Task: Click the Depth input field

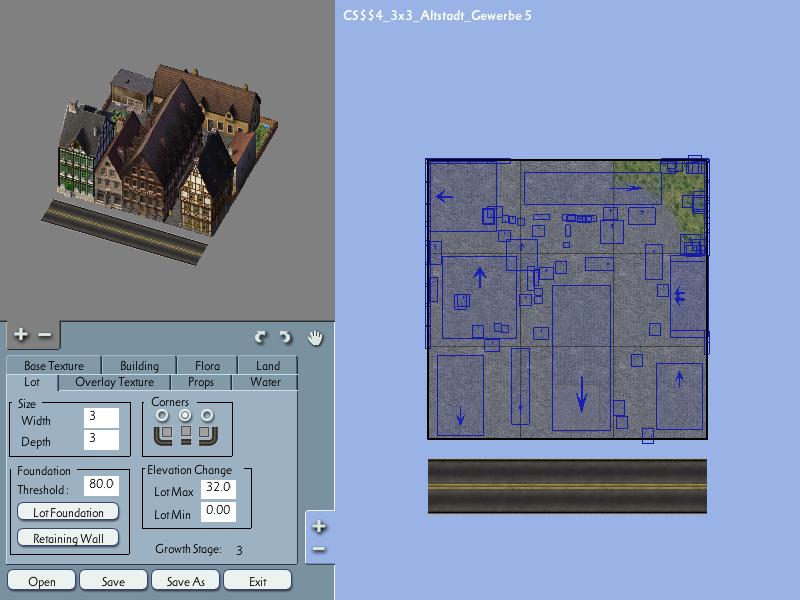Action: 101,439
